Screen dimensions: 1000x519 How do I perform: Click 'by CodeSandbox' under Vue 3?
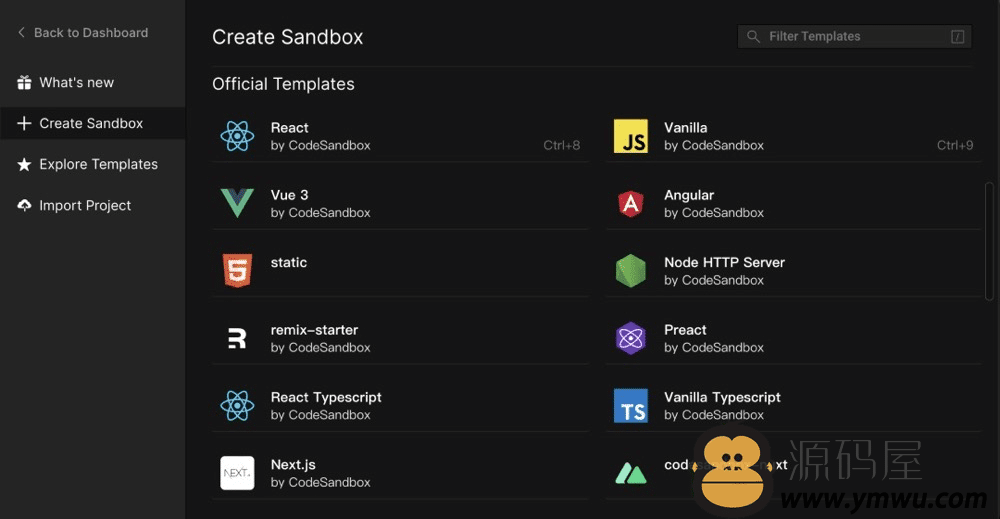tap(320, 213)
